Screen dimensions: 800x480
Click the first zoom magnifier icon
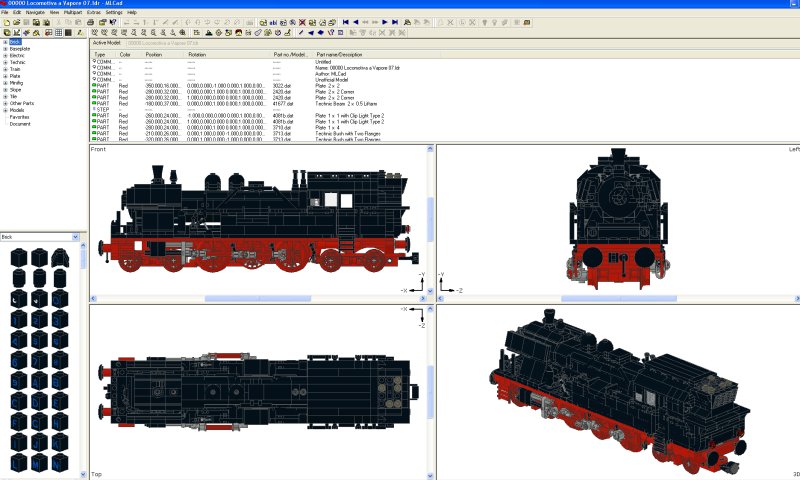pyautogui.click(x=94, y=32)
